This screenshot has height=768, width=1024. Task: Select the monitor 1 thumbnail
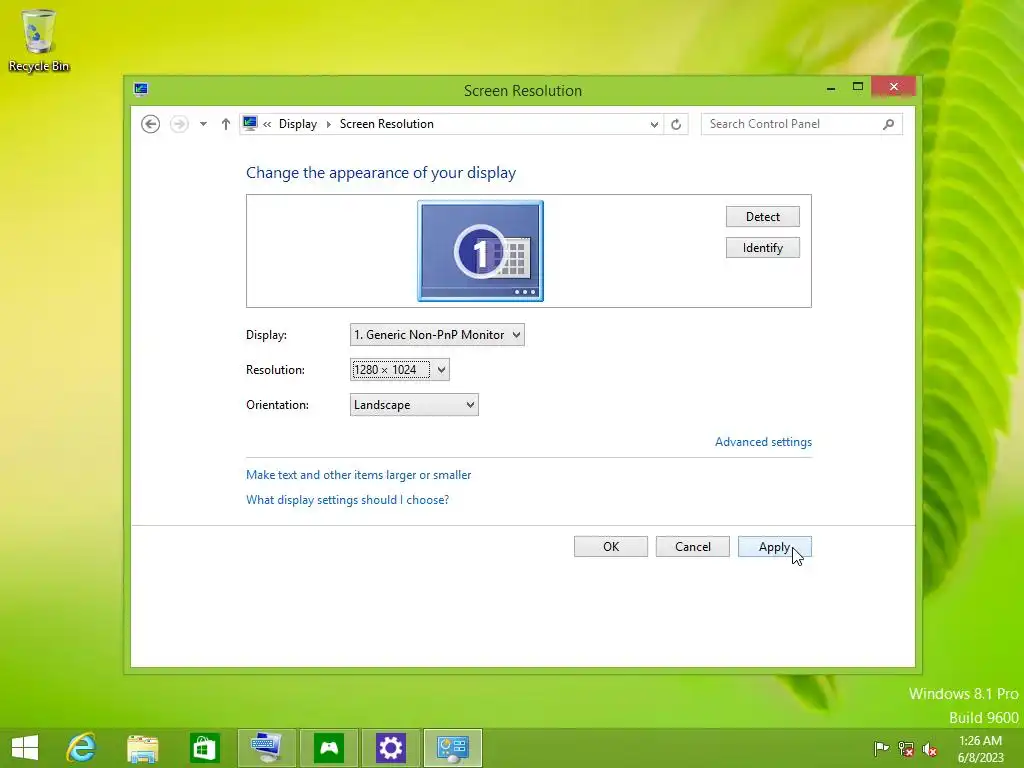(x=481, y=251)
